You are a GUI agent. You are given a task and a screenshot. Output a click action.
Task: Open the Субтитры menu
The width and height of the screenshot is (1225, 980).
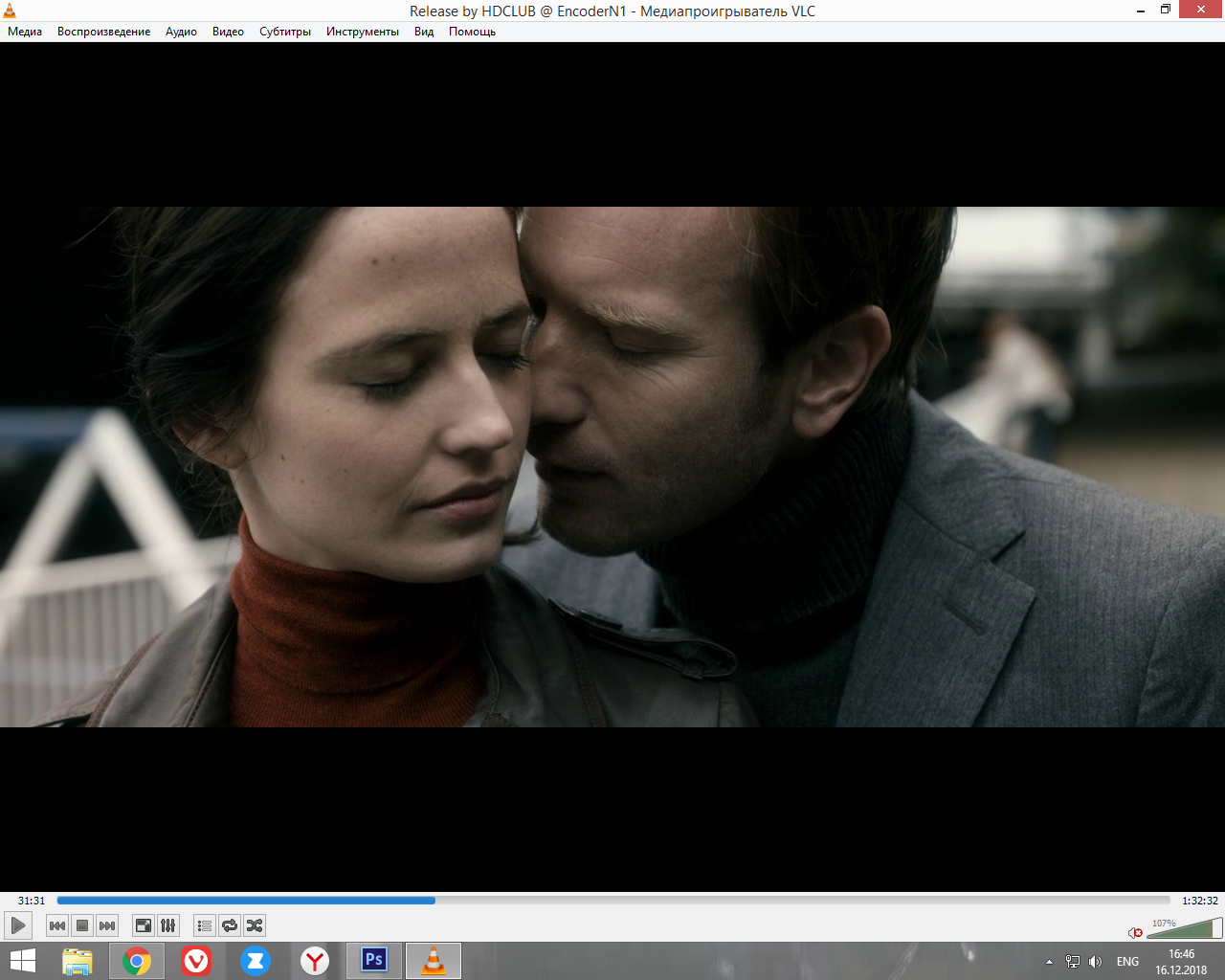click(x=285, y=32)
